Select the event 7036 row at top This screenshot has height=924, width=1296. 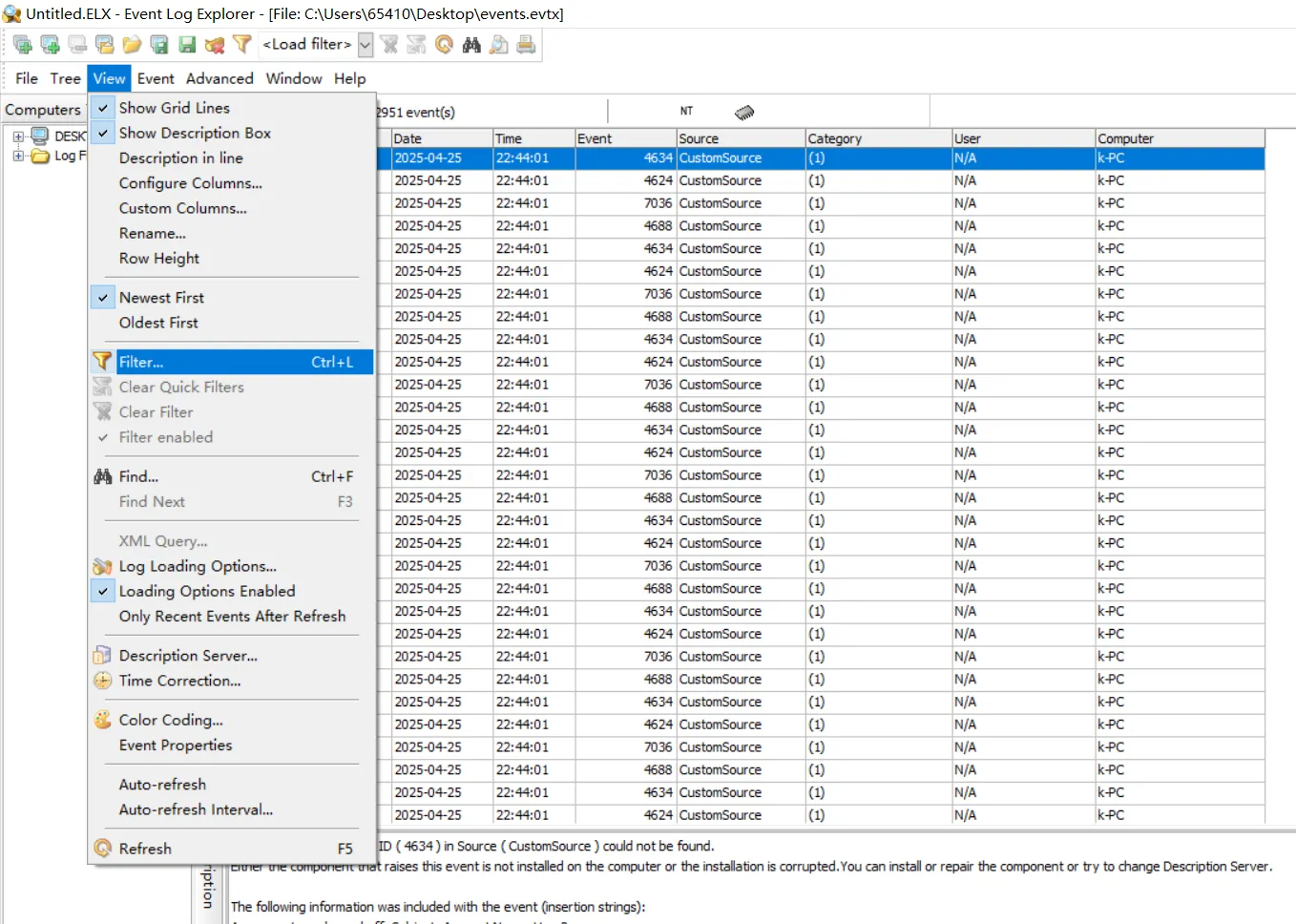click(x=826, y=203)
